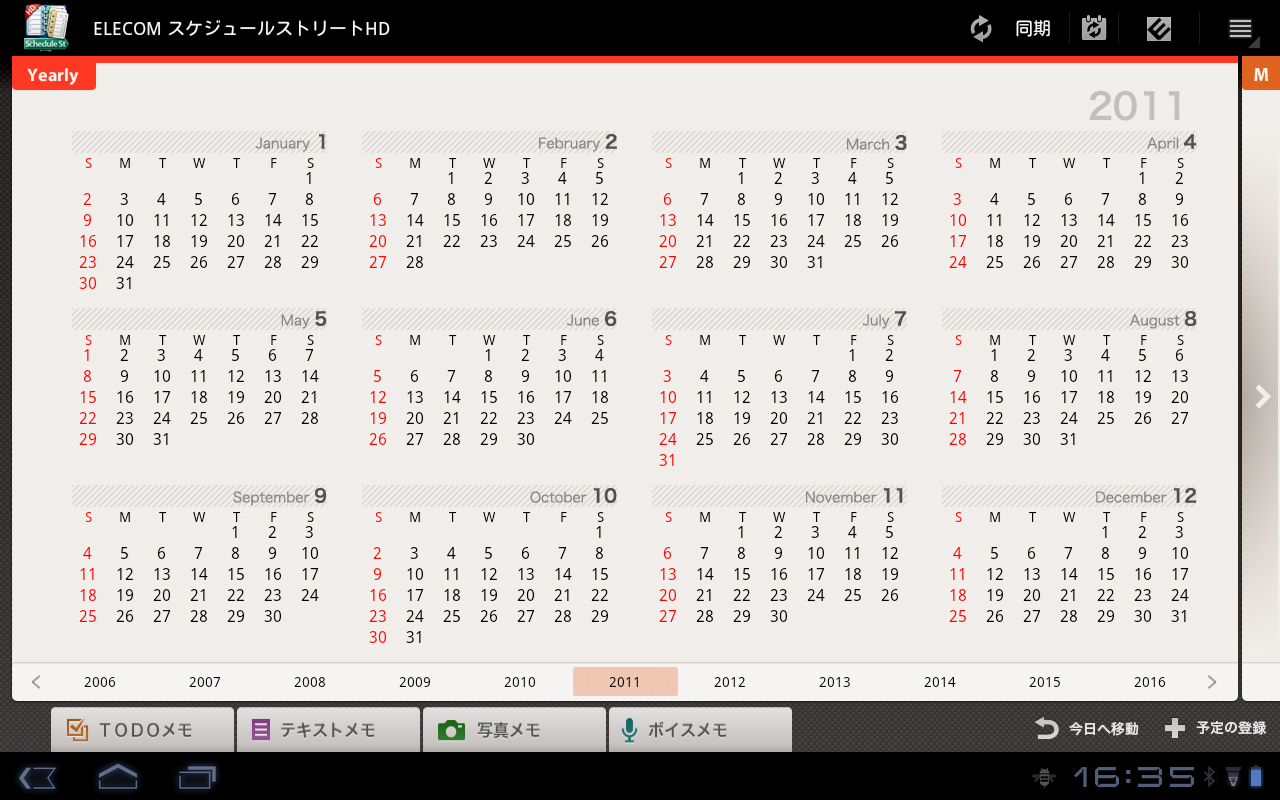Tap the TODOメモ checklist icon
This screenshot has height=800, width=1280.
(x=77, y=730)
